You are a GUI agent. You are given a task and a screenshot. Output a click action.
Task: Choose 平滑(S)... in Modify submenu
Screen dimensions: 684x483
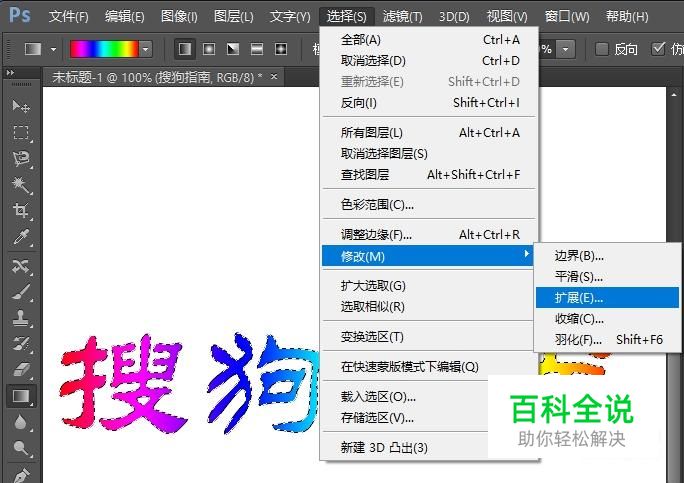pyautogui.click(x=607, y=277)
